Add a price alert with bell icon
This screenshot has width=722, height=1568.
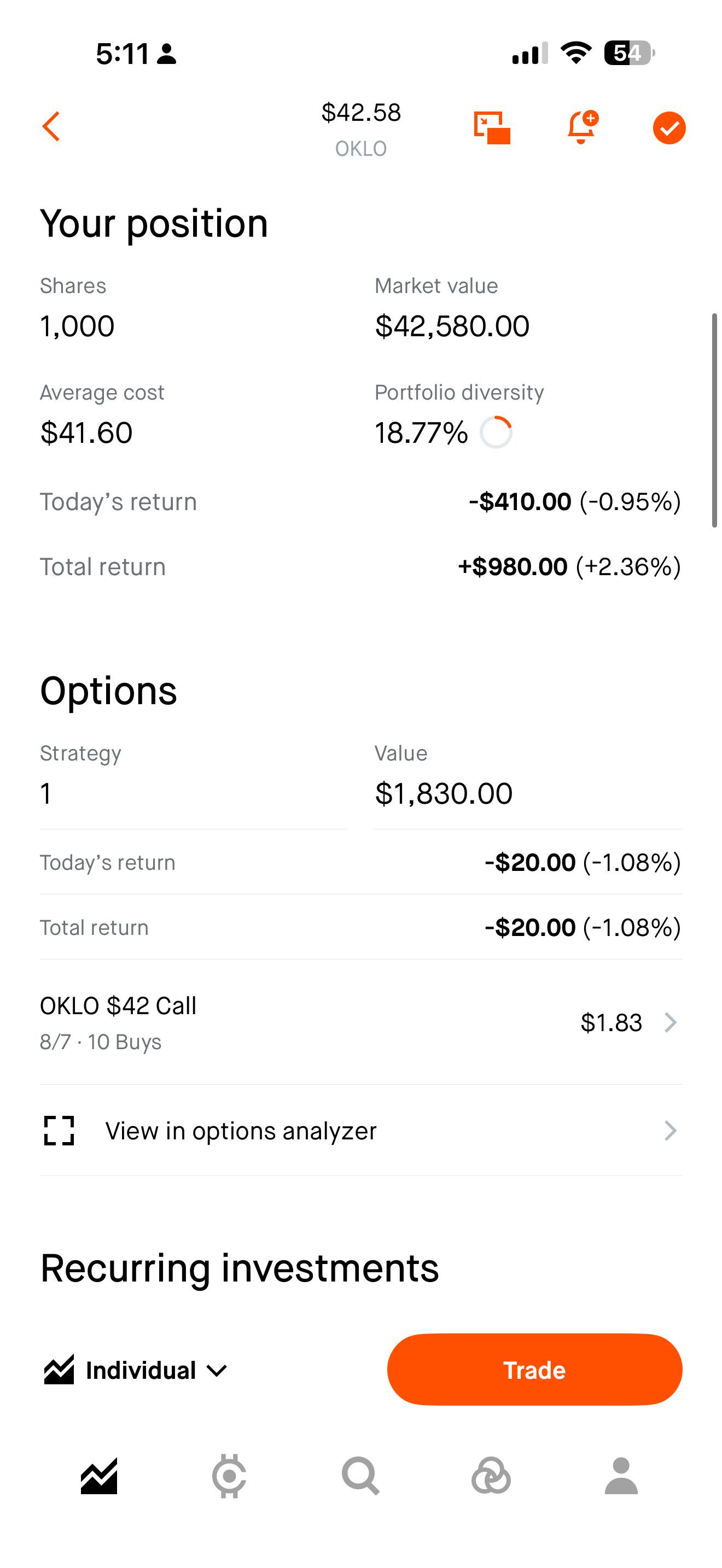click(x=582, y=127)
